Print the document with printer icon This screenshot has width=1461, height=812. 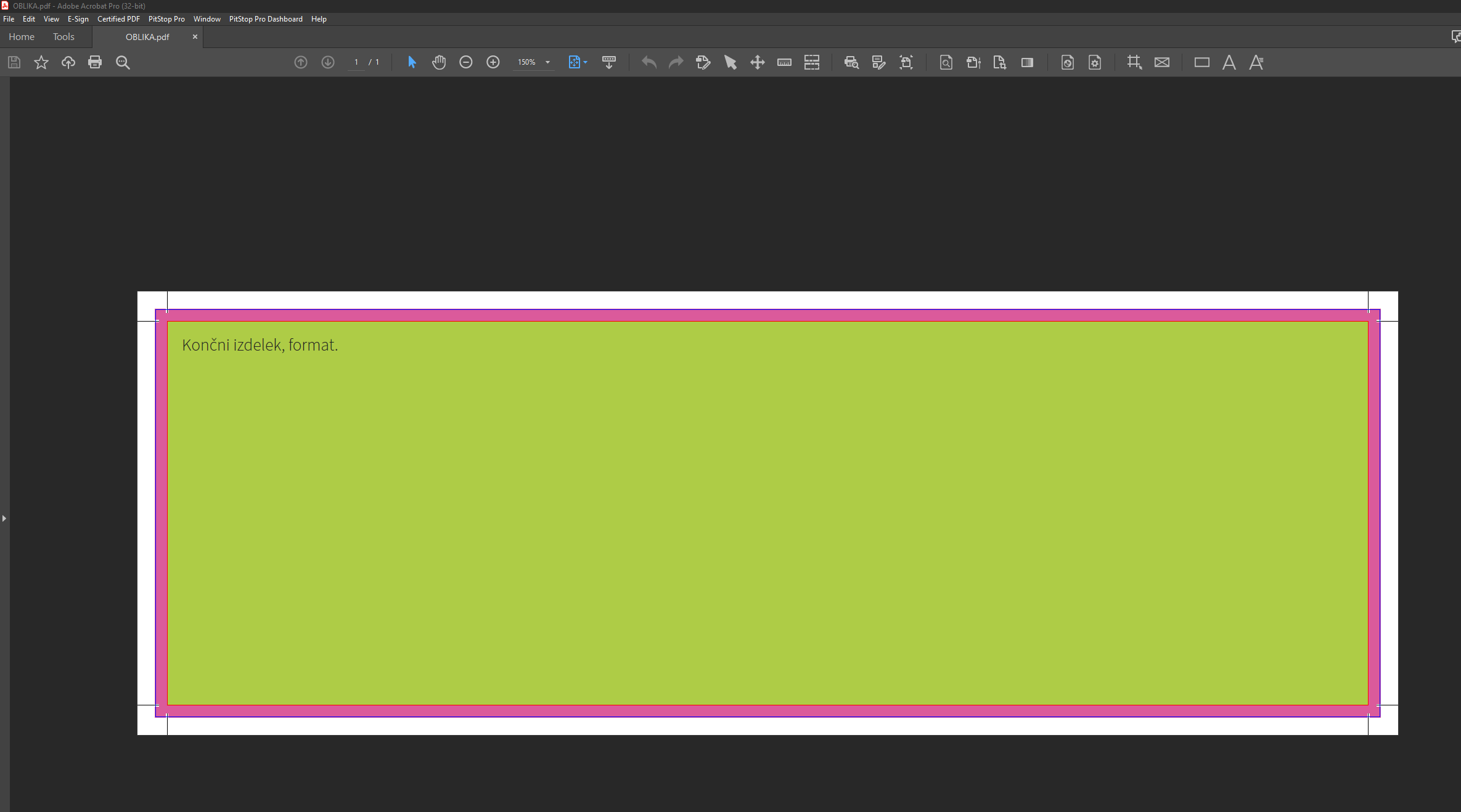95,62
